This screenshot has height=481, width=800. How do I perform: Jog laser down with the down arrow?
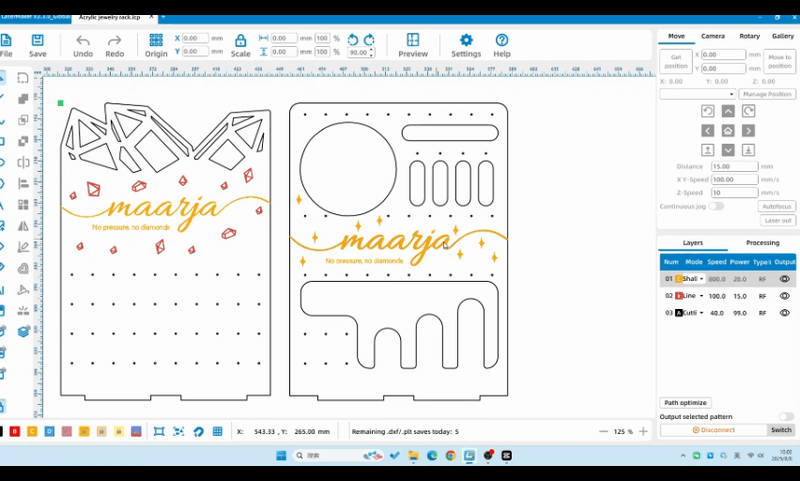[x=728, y=150]
